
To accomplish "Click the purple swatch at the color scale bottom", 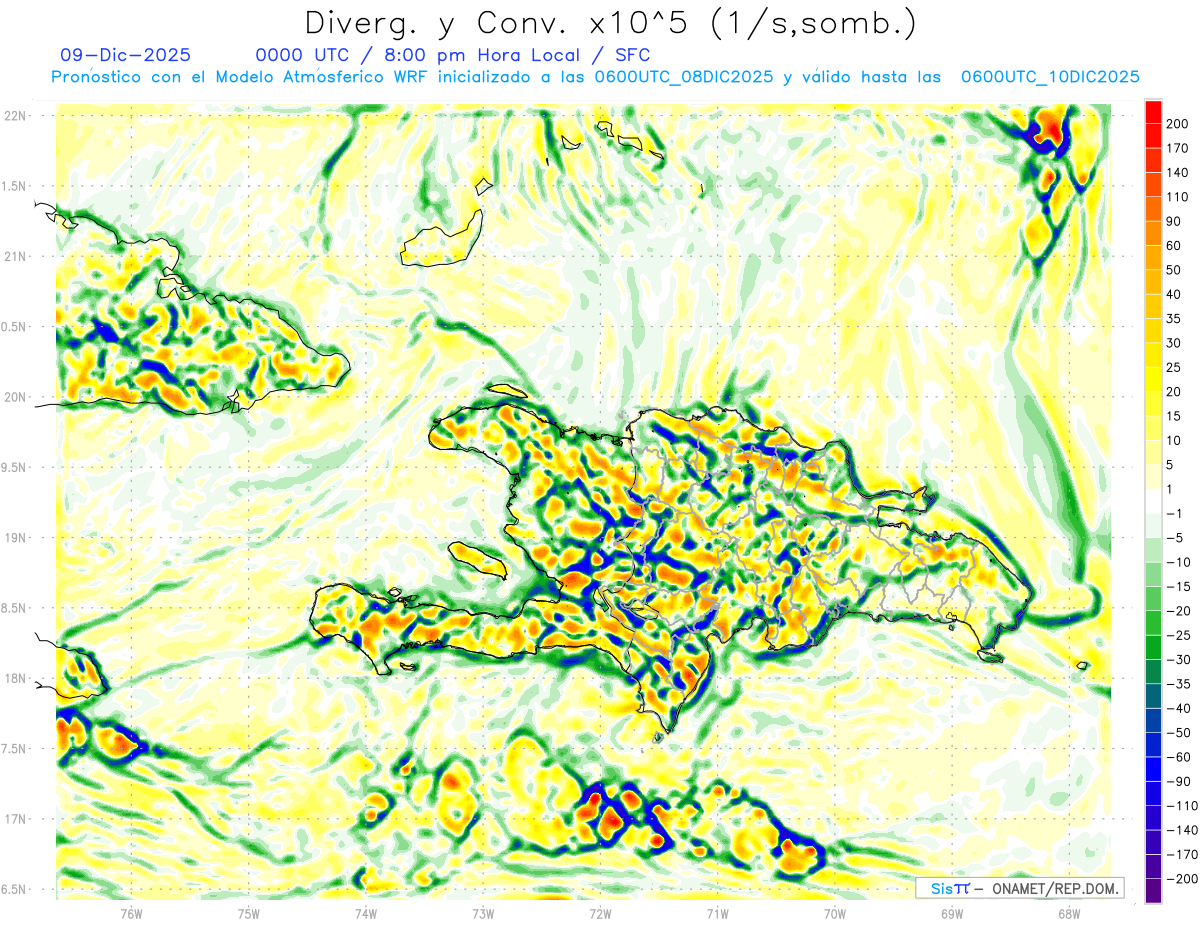I will 1153,891.
